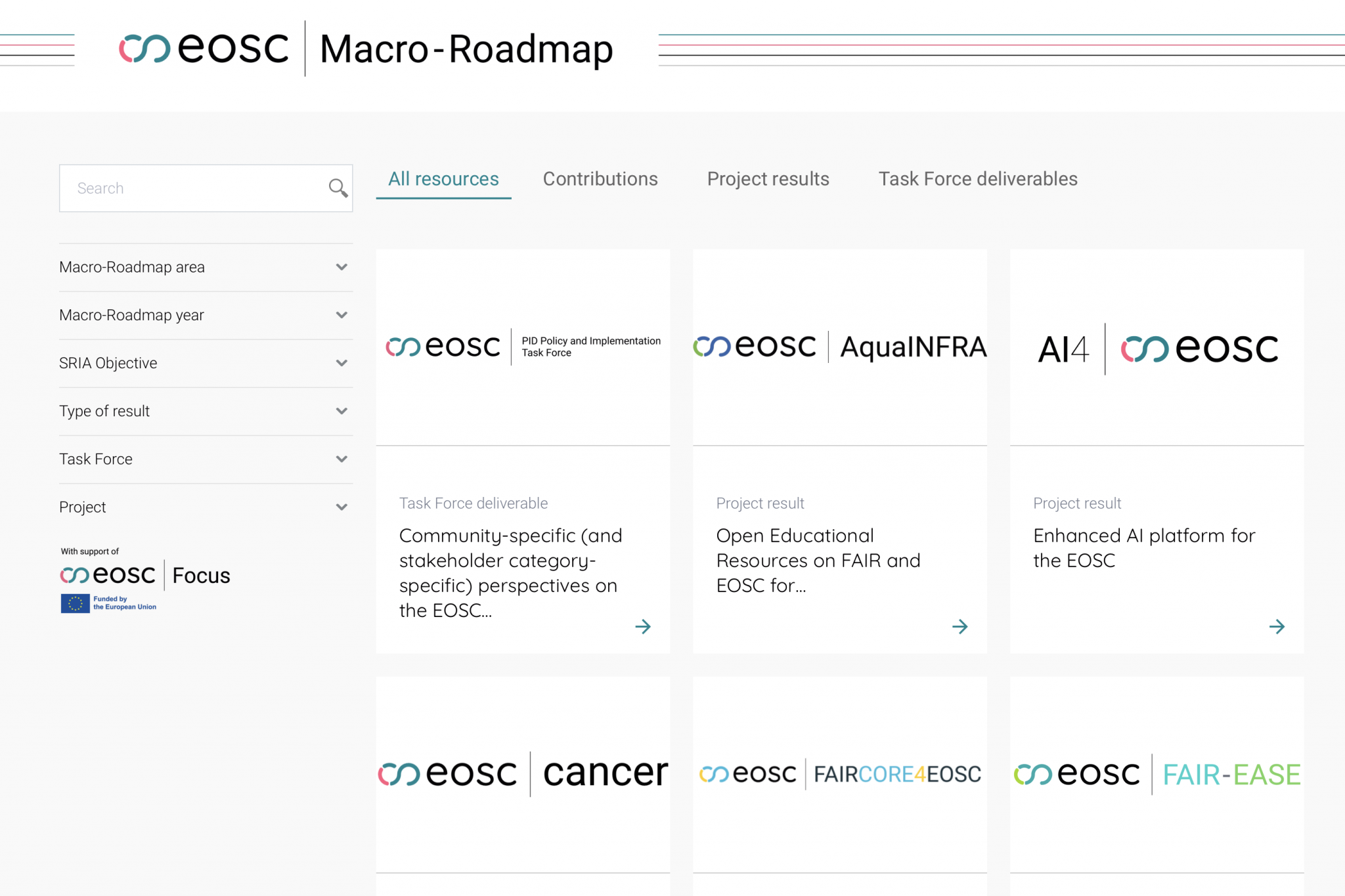This screenshot has height=896, width=1345.
Task: Open Open Educational Resources on FAIR link
Action: point(818,561)
